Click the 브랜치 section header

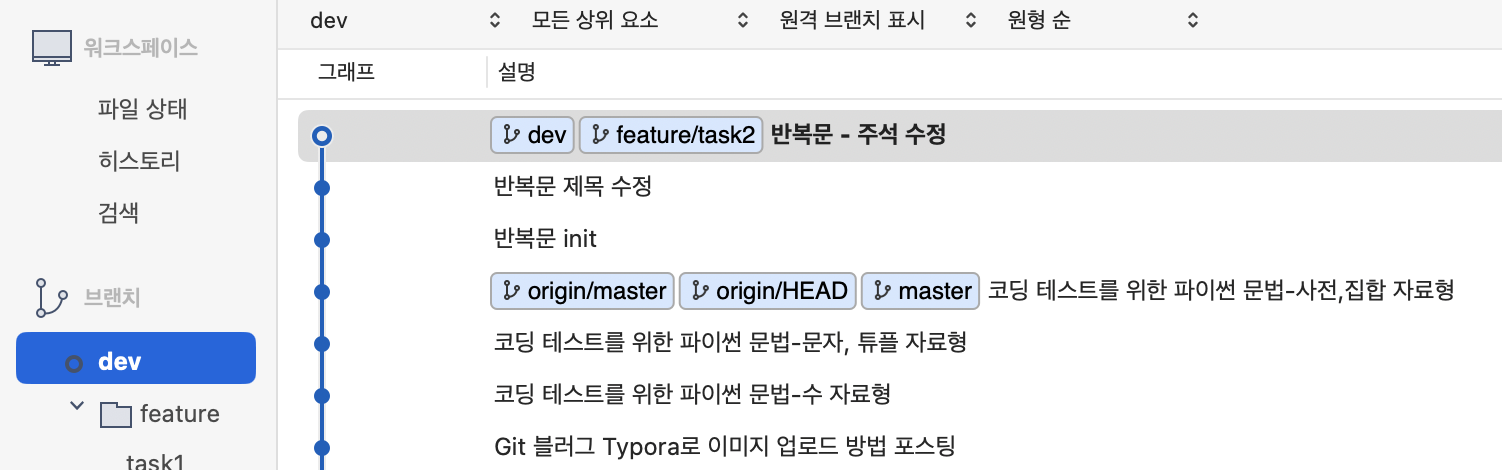coord(113,297)
